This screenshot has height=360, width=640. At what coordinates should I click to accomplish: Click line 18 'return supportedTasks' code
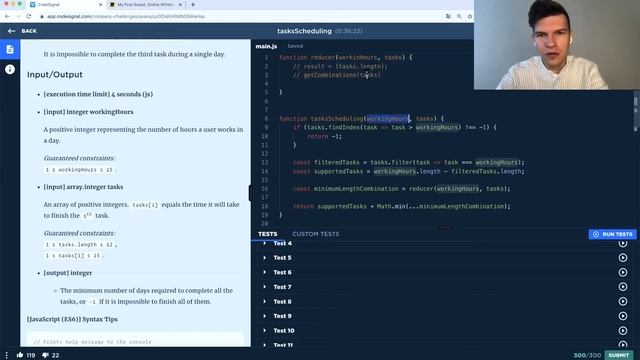[329, 206]
